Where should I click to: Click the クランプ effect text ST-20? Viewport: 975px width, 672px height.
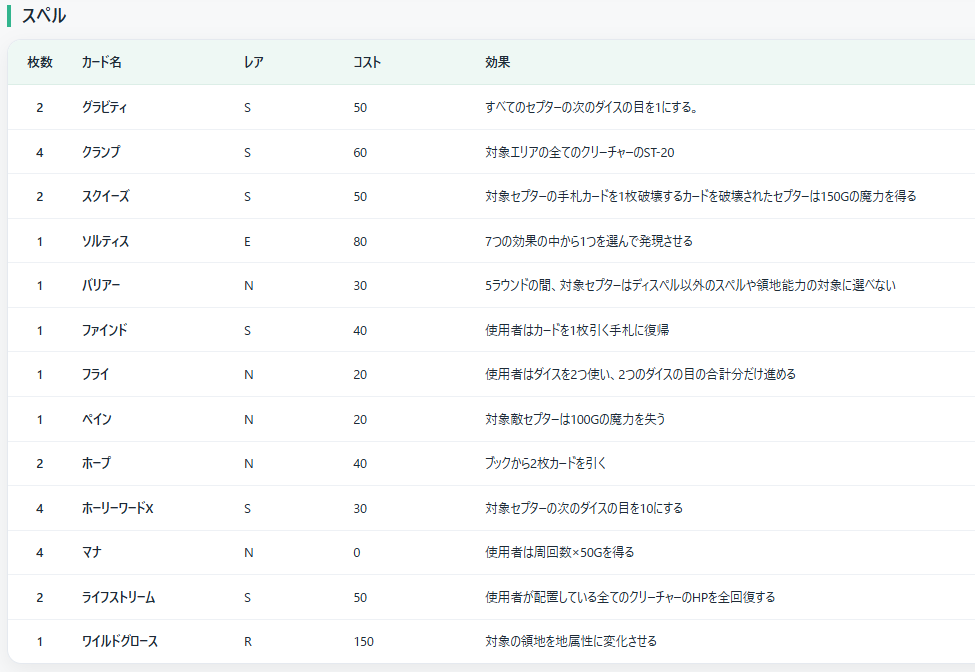point(580,152)
